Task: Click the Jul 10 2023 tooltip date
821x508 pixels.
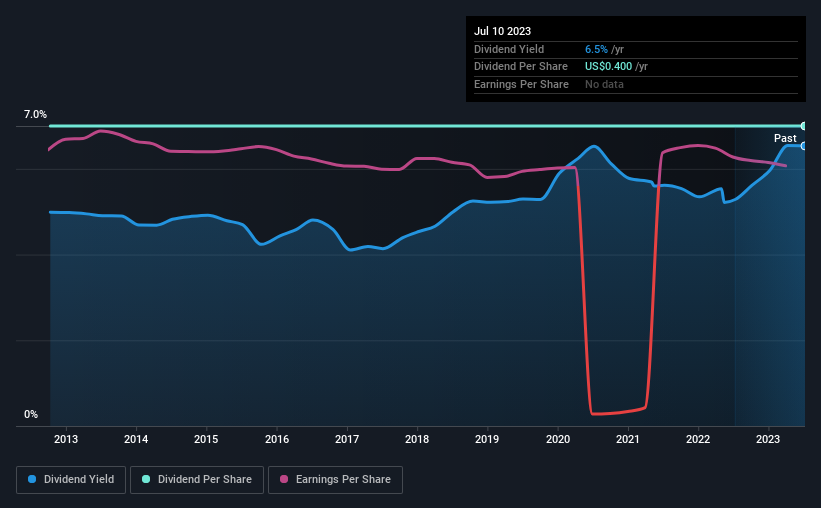Action: (x=502, y=31)
